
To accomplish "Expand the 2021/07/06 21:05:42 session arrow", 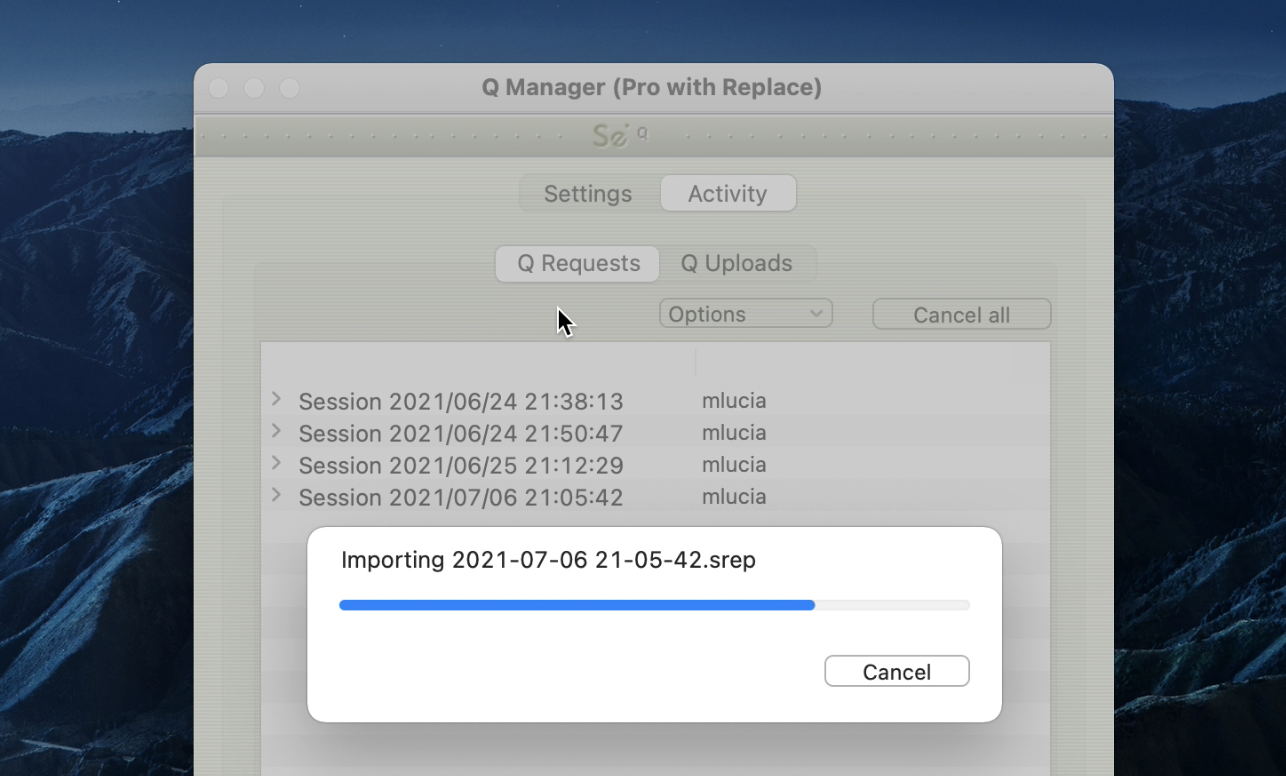I will [276, 496].
